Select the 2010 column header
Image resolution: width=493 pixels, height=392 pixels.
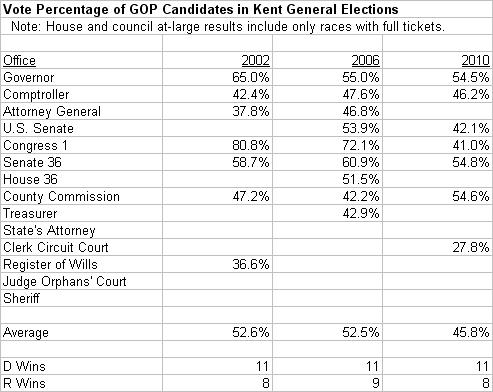pos(475,60)
